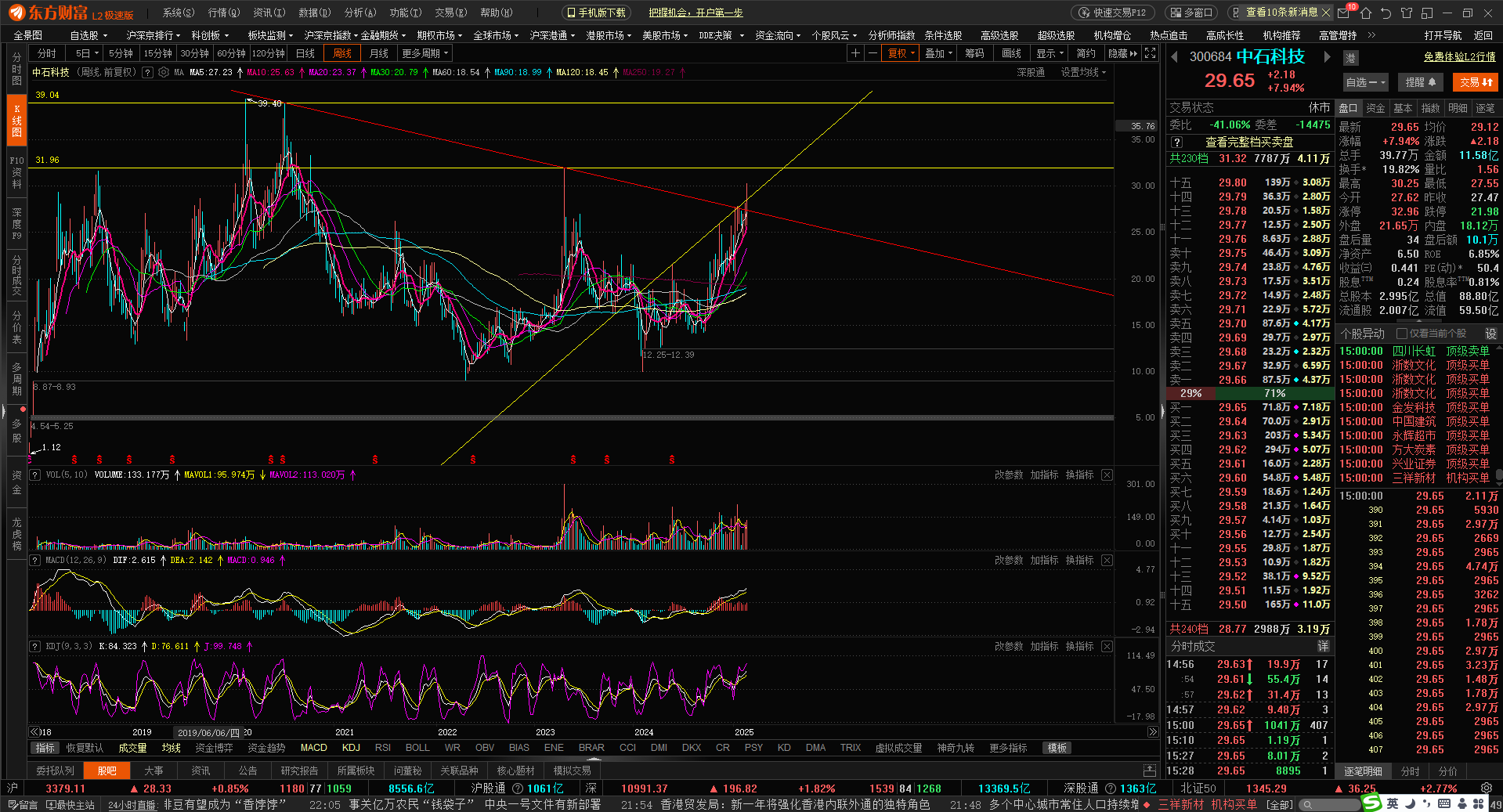Go to previous stock arrow beside 300684
The image size is (1503, 812).
(1175, 56)
